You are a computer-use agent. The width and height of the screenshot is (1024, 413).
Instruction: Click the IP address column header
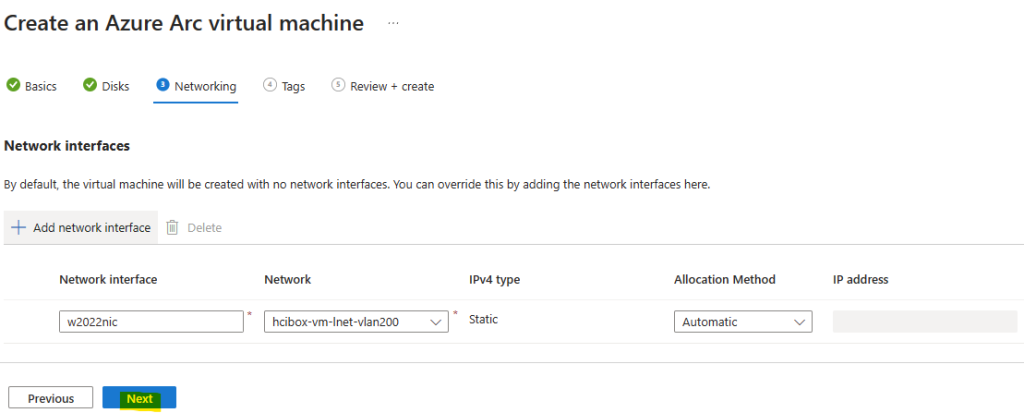tap(861, 280)
